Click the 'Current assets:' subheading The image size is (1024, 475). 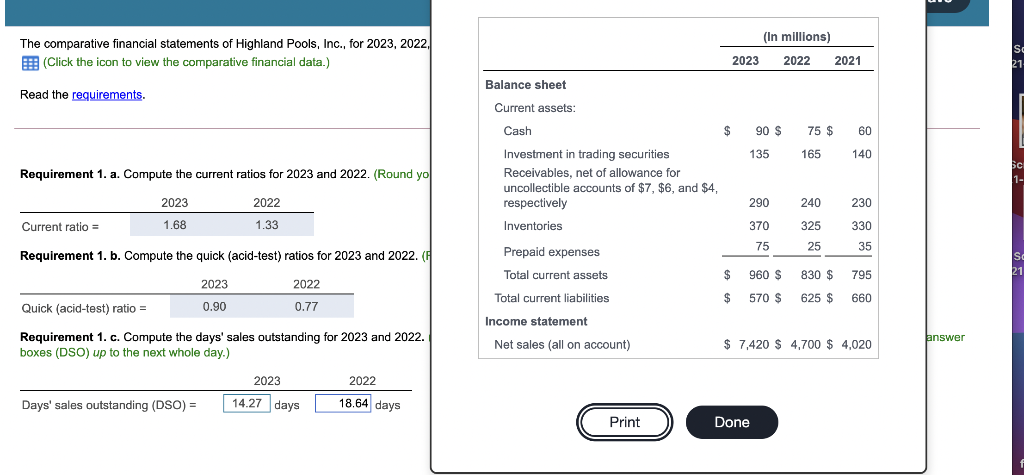tap(535, 108)
